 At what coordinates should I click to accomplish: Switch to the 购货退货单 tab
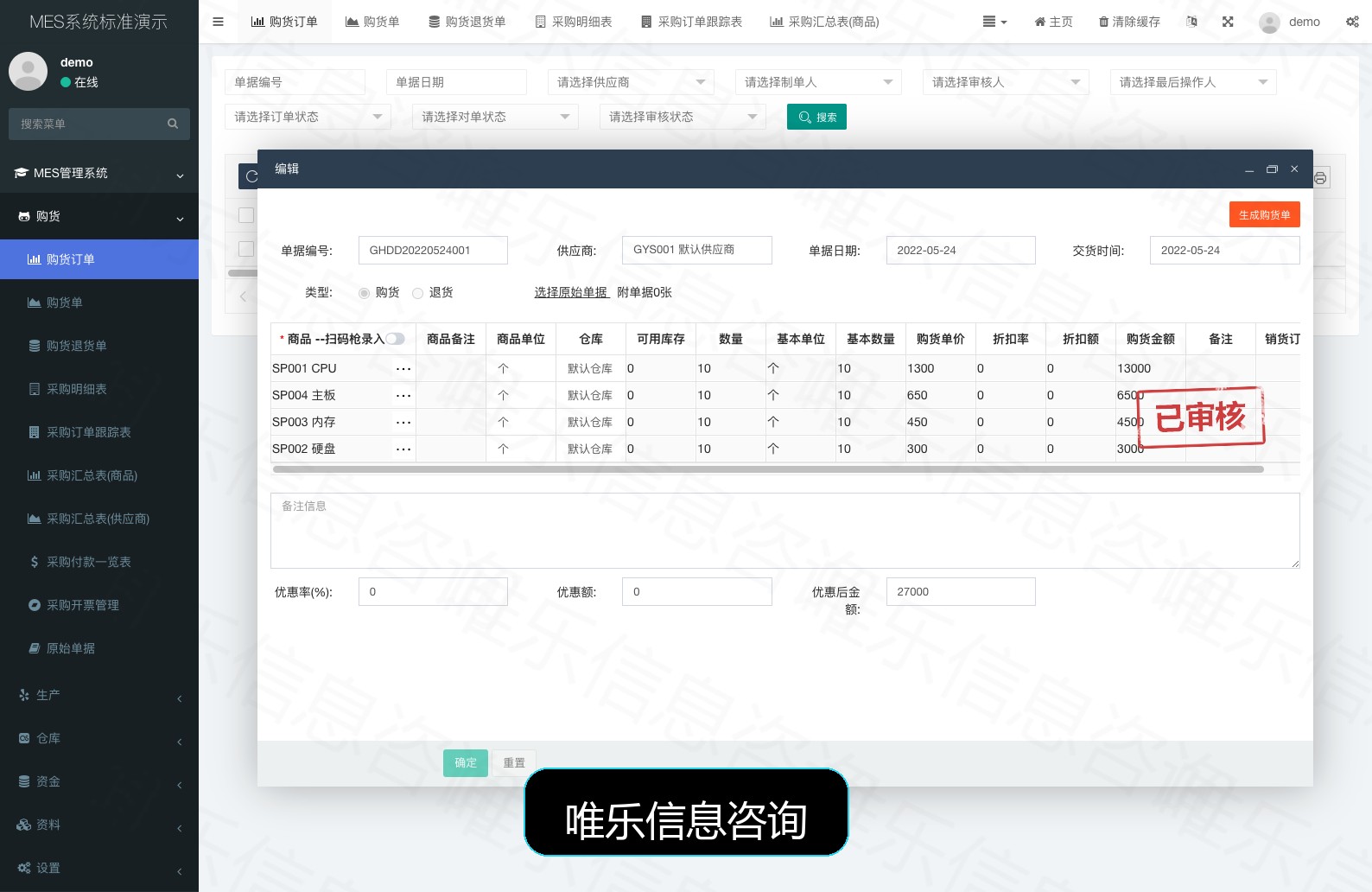coord(467,22)
